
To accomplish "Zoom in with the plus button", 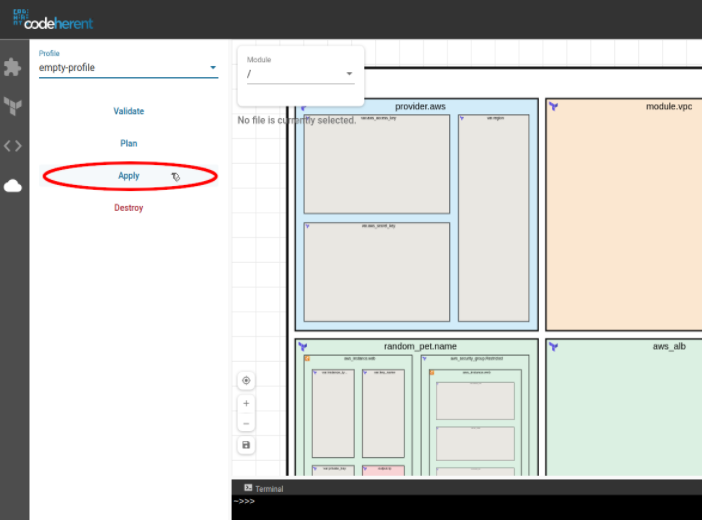I will click(x=246, y=404).
